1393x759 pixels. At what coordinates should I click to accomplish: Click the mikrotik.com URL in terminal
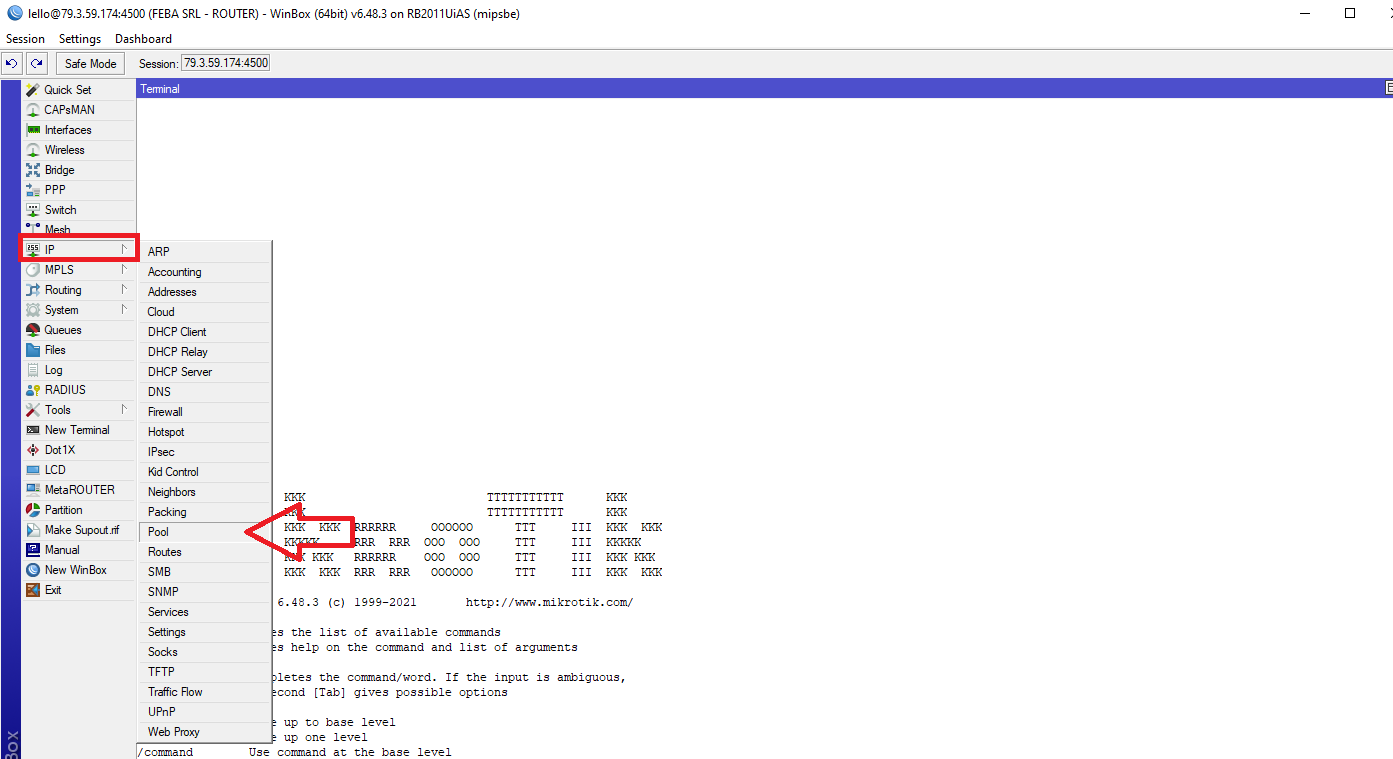point(549,602)
